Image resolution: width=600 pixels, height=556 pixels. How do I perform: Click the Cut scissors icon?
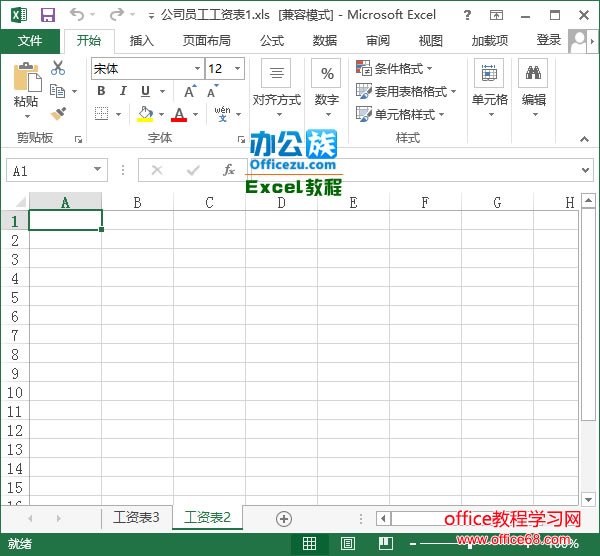[x=58, y=68]
